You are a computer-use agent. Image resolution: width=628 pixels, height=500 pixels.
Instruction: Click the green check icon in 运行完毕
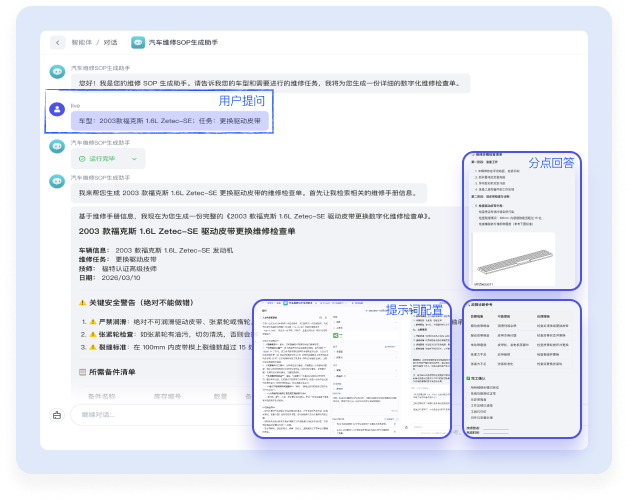point(82,159)
